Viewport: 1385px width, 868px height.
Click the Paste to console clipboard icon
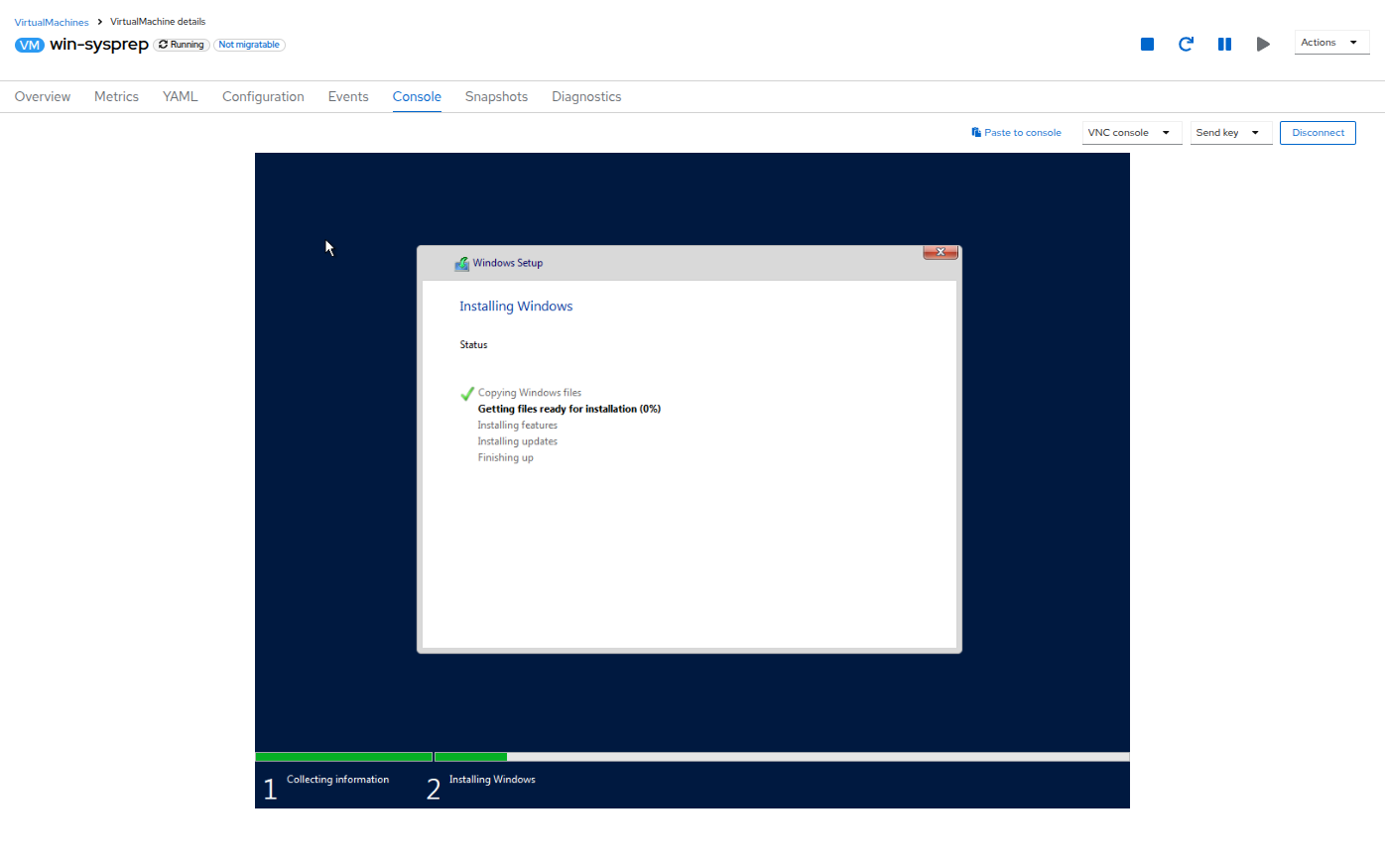pyautogui.click(x=976, y=132)
